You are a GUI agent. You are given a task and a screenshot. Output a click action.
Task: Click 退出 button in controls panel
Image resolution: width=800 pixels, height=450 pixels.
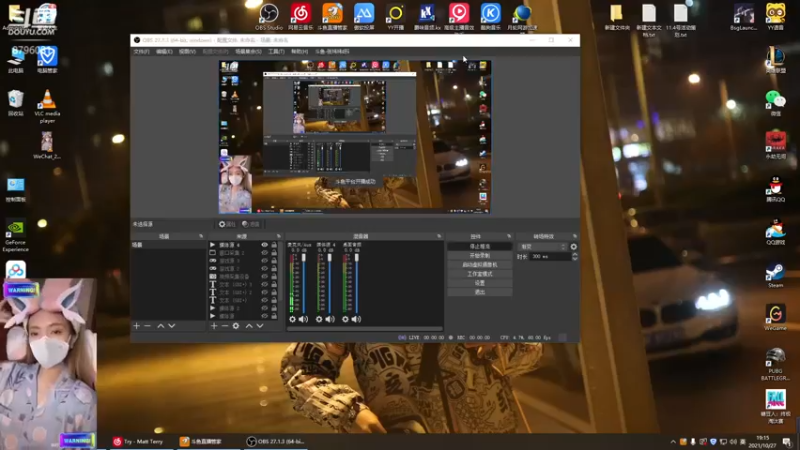480,292
